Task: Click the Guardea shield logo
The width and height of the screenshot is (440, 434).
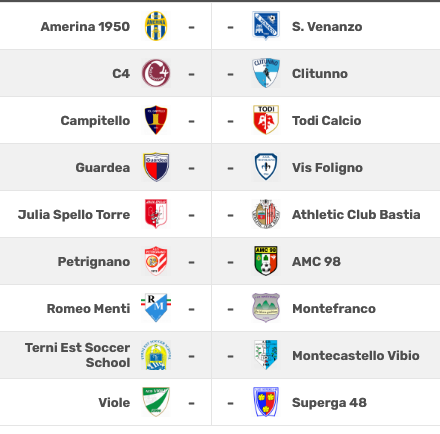Action: coord(156,167)
